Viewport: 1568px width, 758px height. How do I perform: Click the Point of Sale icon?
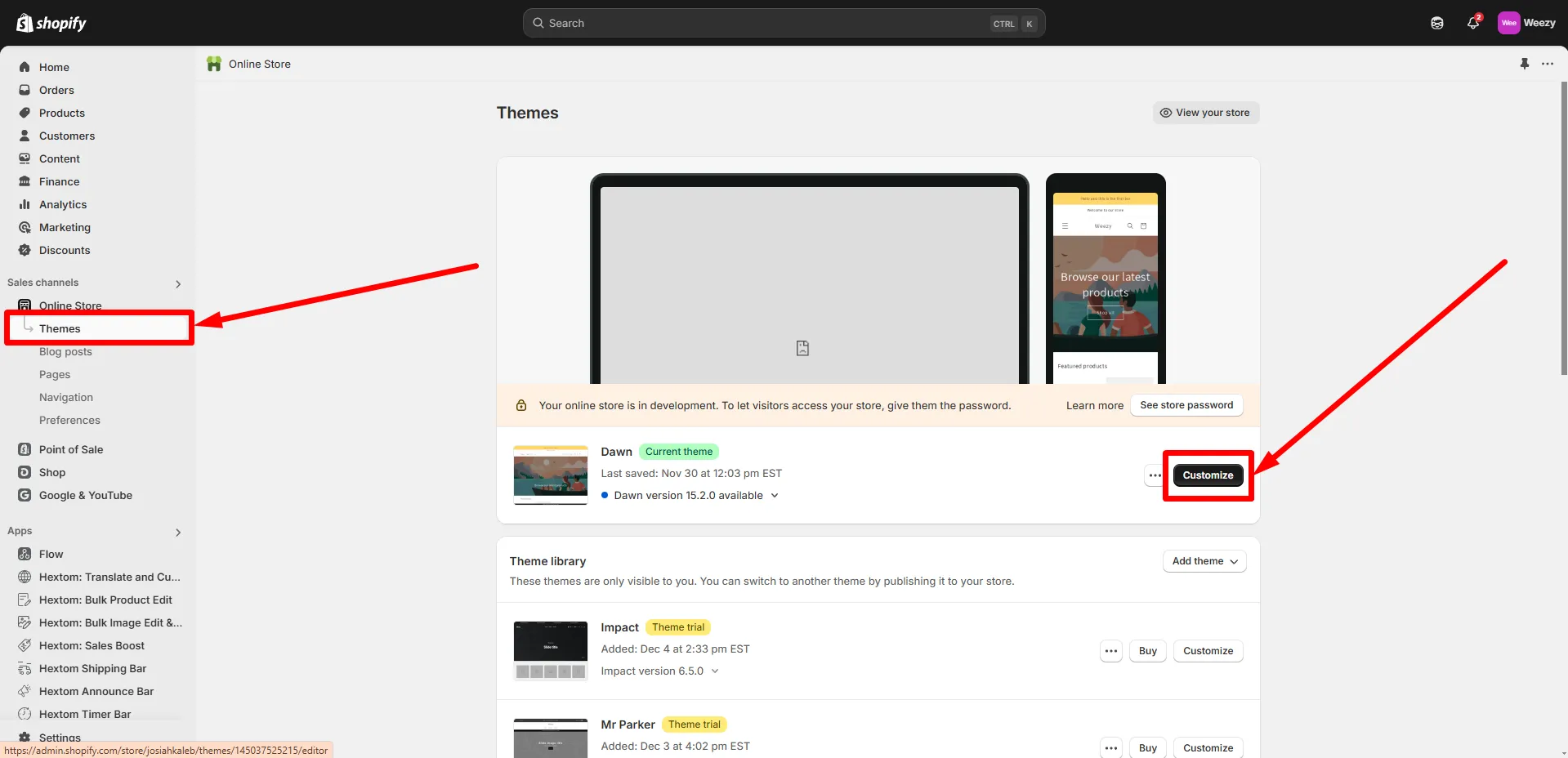click(25, 449)
